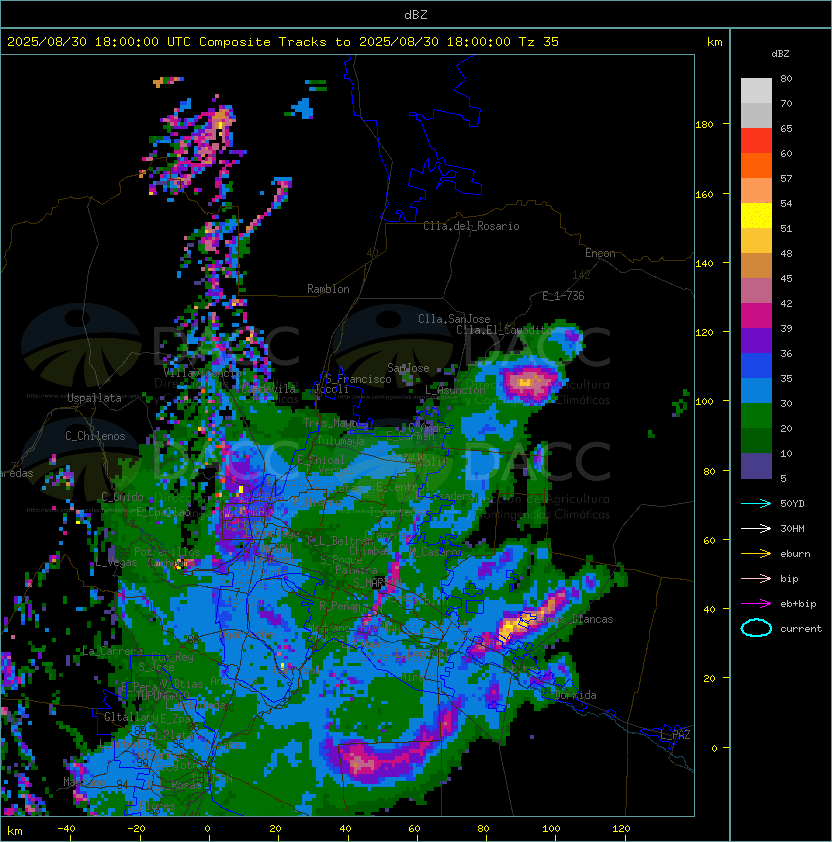Pick the magenta 39-42 dBZ swatch

pos(756,316)
